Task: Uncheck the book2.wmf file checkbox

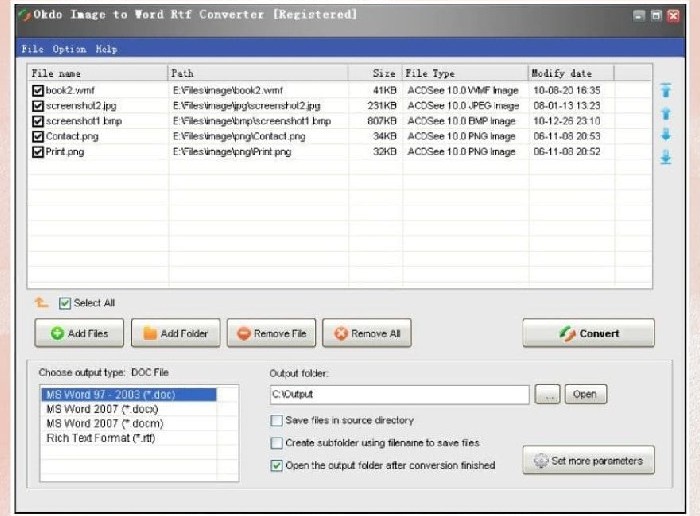Action: [38, 91]
